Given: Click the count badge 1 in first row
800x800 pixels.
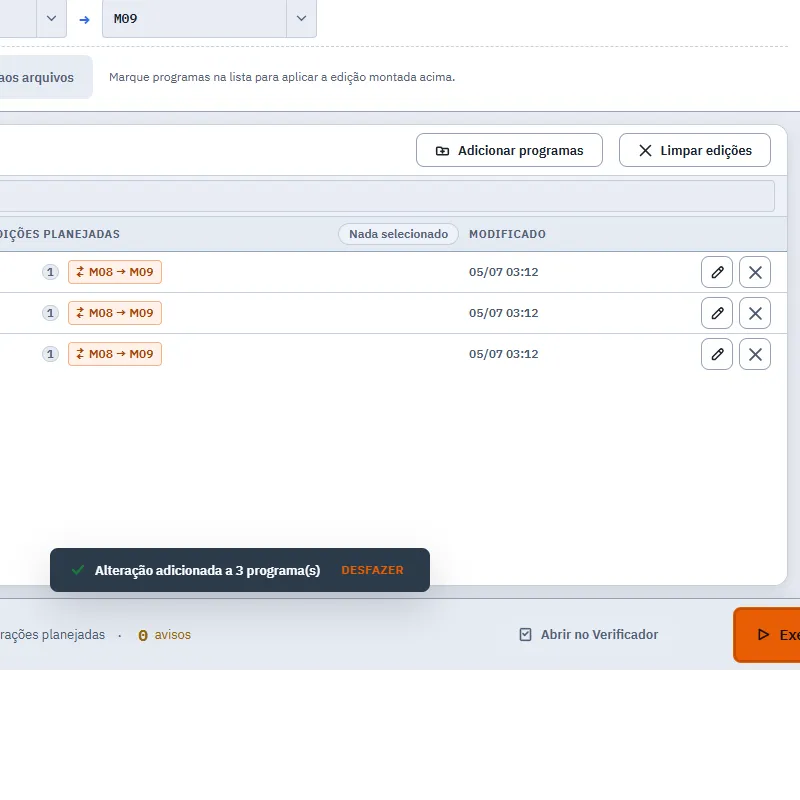Looking at the screenshot, I should click(x=50, y=272).
